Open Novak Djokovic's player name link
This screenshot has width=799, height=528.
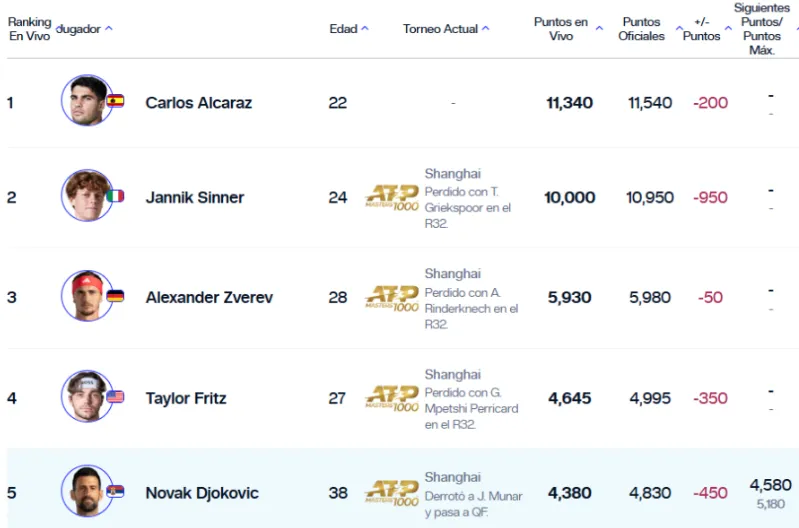pyautogui.click(x=202, y=493)
